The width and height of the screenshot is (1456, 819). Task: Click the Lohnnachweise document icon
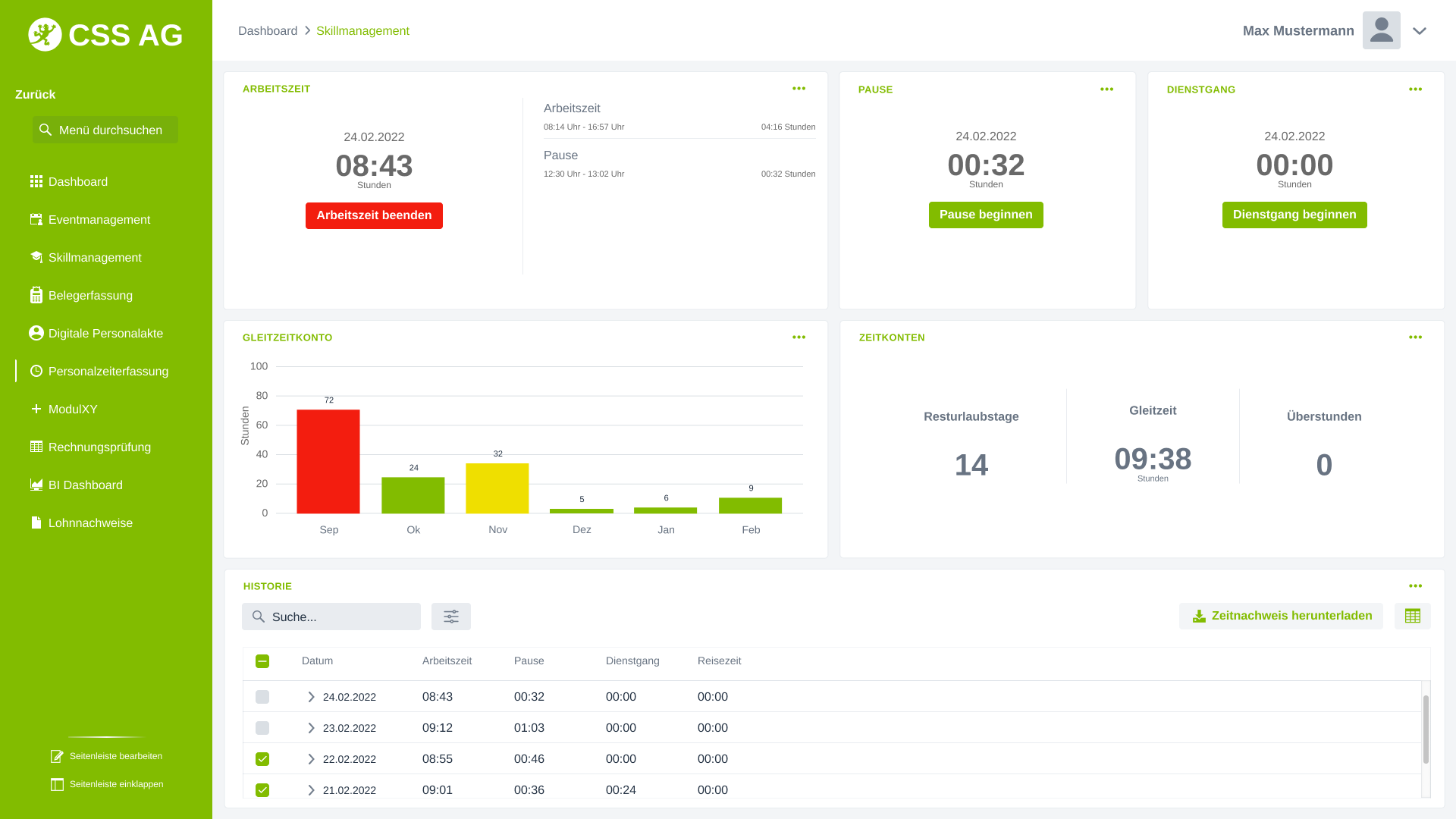(x=36, y=522)
